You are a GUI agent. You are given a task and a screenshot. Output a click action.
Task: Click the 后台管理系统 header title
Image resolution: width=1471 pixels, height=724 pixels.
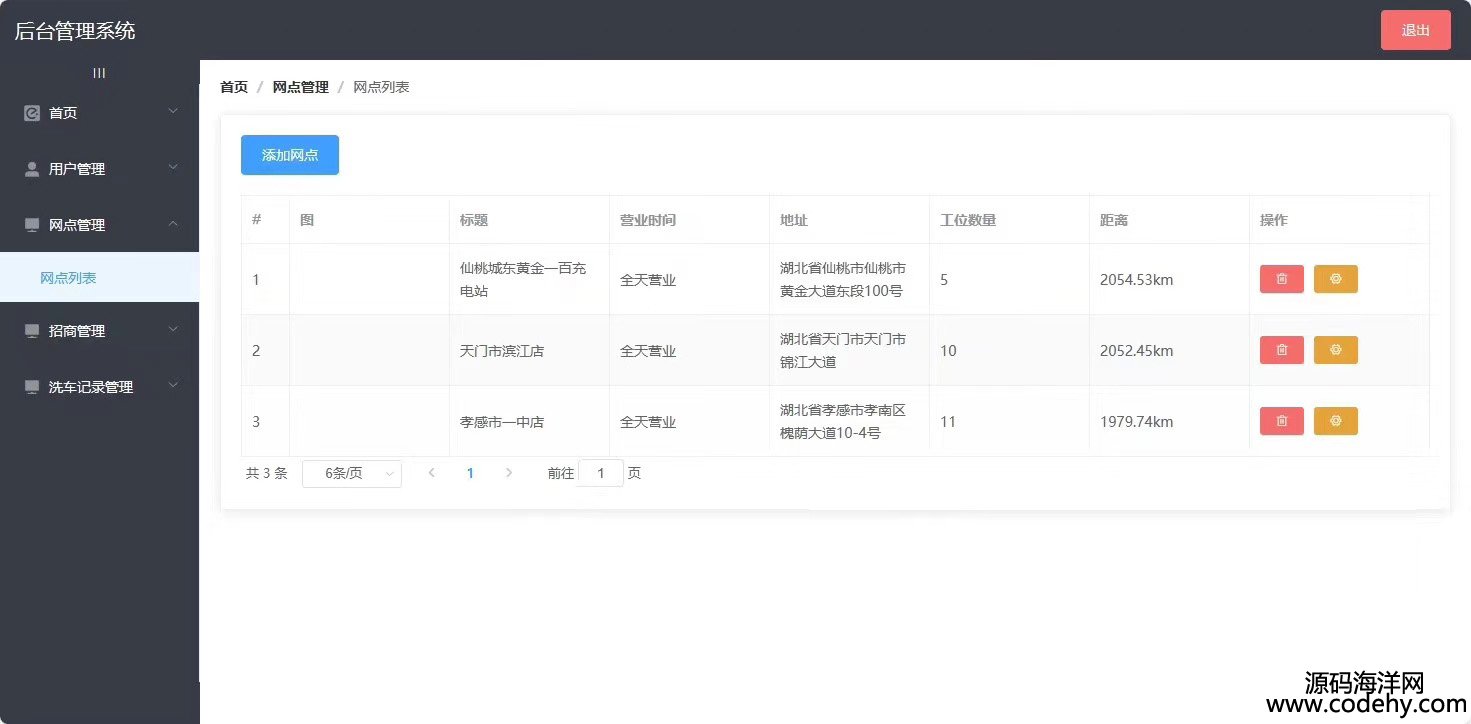[75, 31]
